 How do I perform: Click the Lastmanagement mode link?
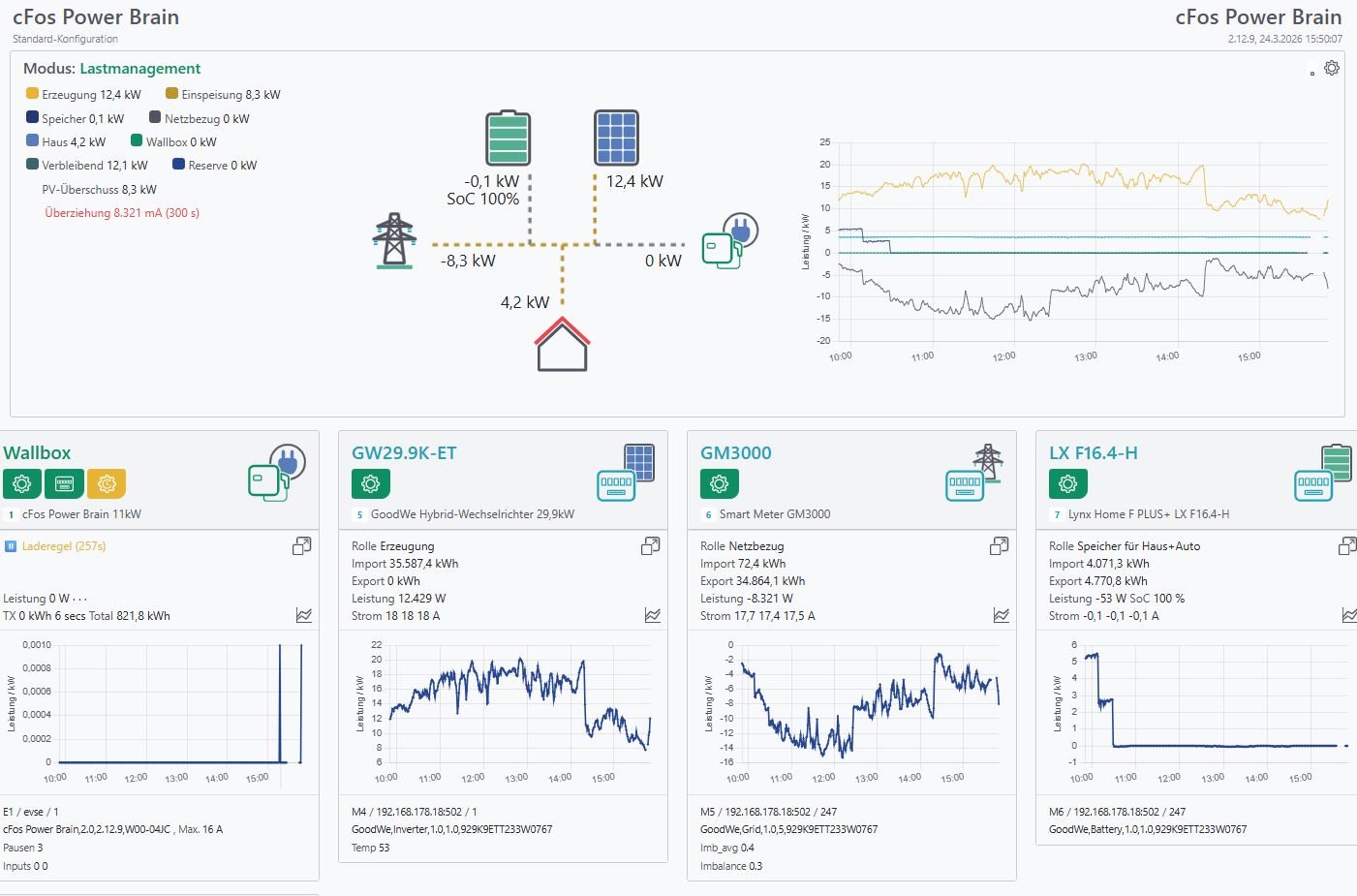point(139,69)
